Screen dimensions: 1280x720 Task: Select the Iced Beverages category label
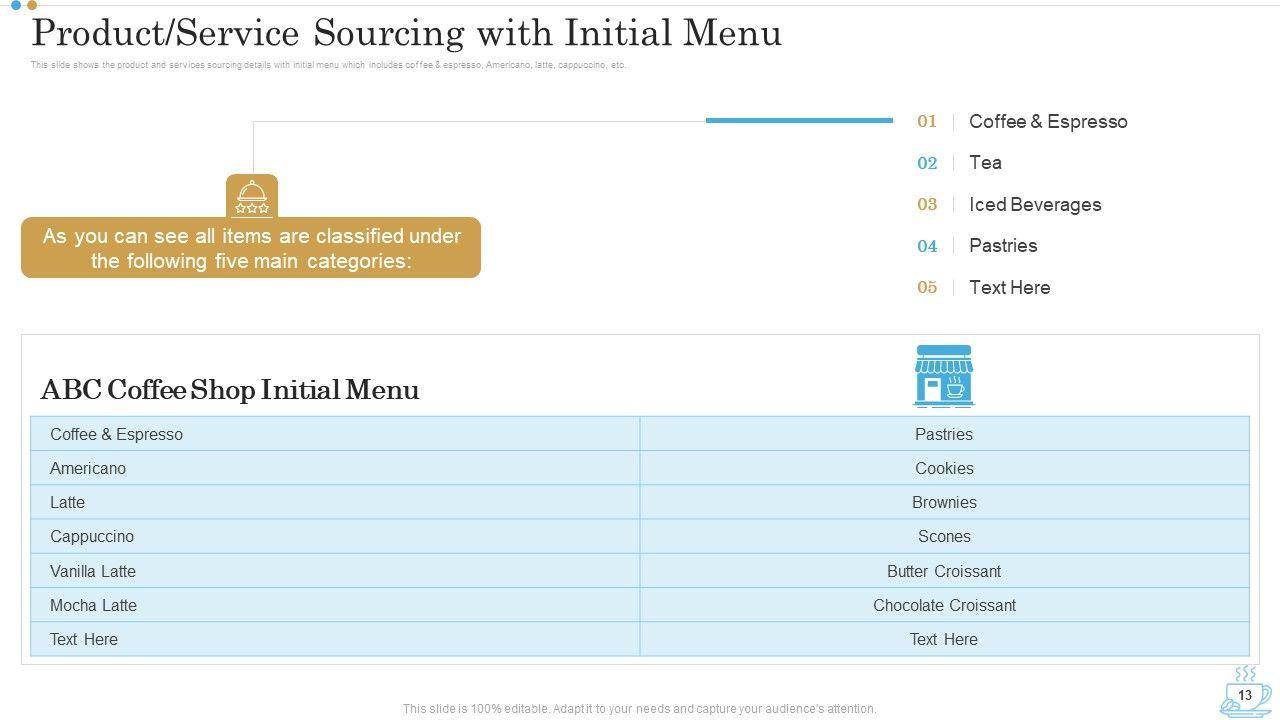1034,205
